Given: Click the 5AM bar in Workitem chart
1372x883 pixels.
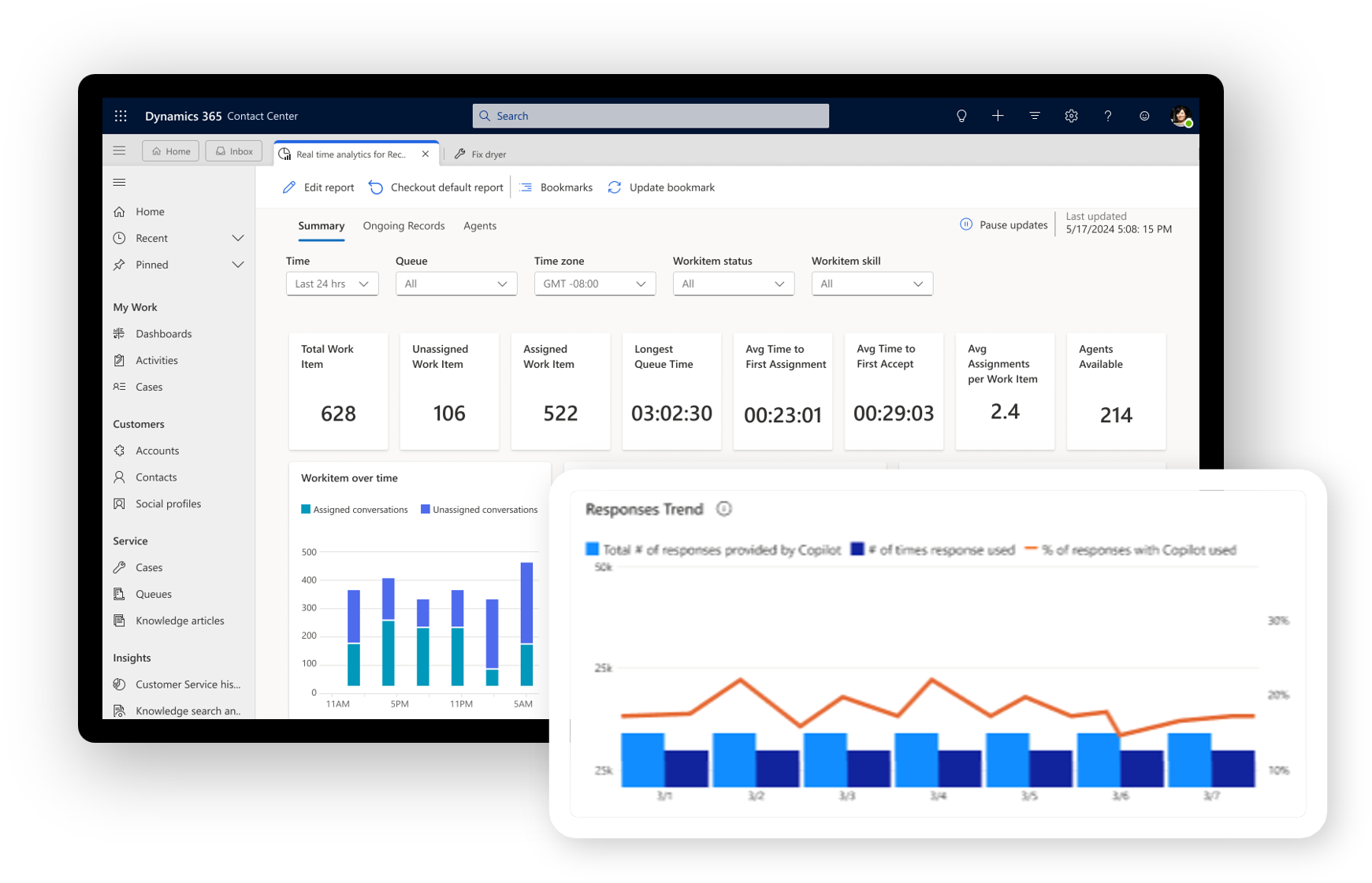Looking at the screenshot, I should coord(526,624).
